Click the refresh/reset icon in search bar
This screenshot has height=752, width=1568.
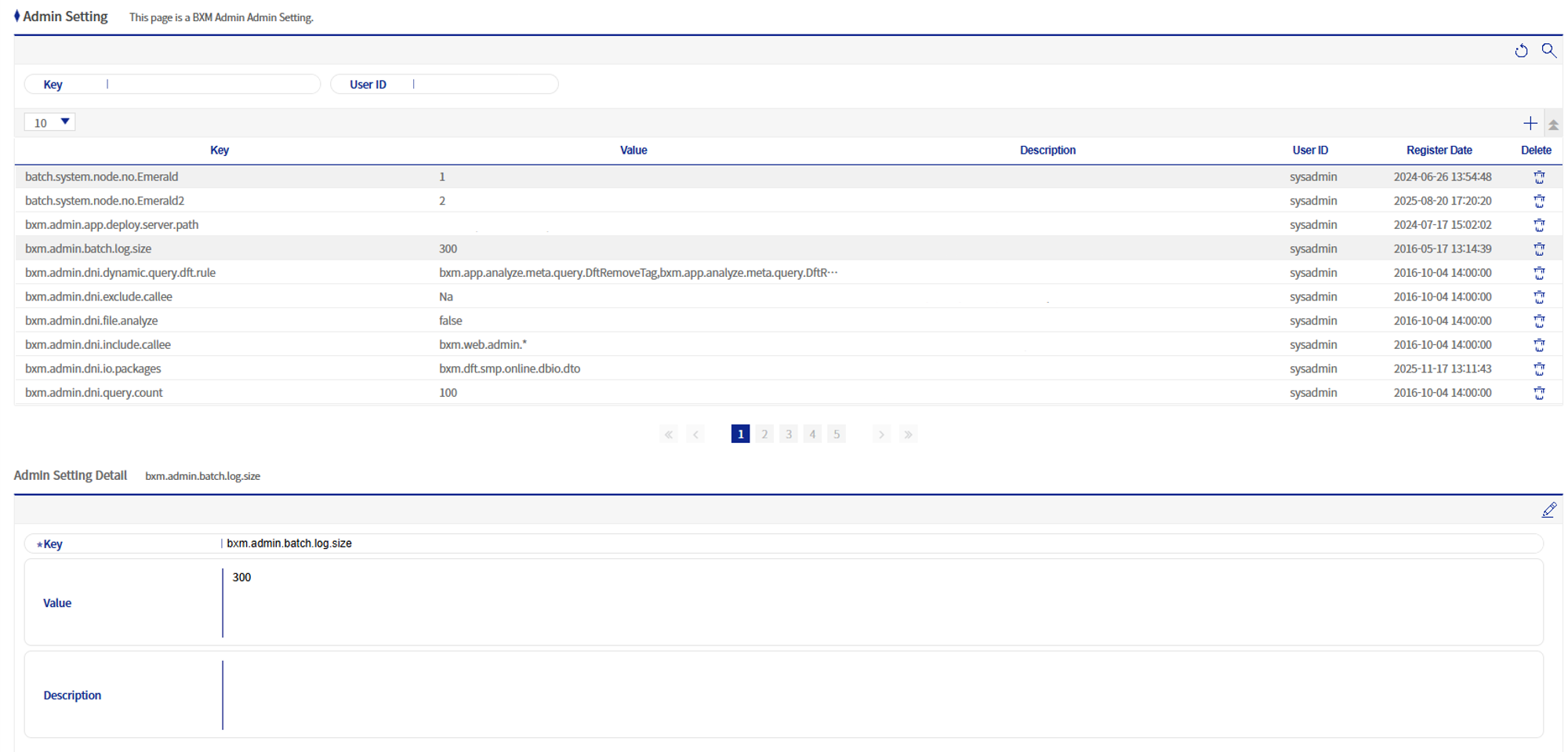[x=1521, y=51]
